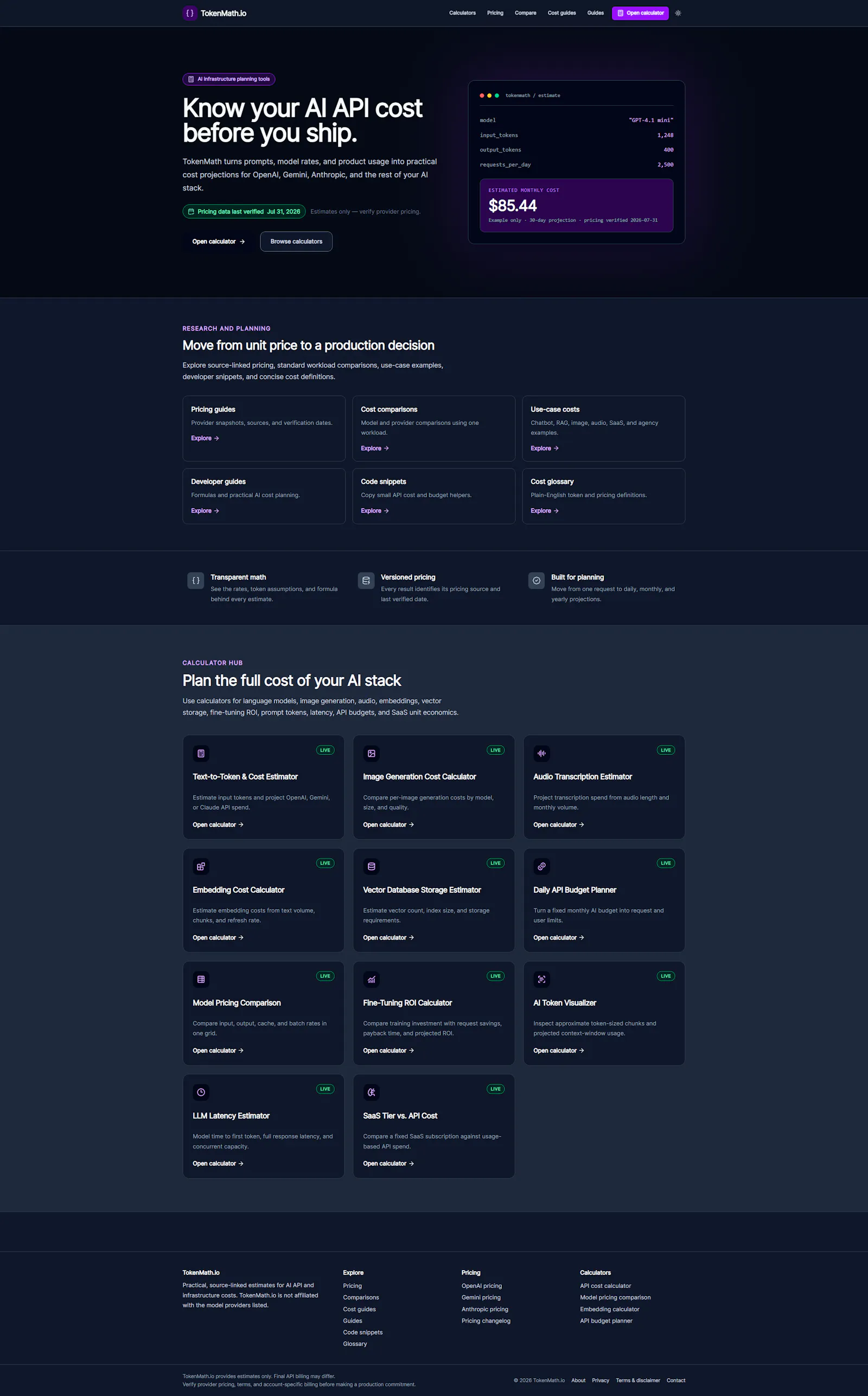The width and height of the screenshot is (868, 1396).
Task: Click the calendar icon in pricing verified badge
Action: point(191,212)
